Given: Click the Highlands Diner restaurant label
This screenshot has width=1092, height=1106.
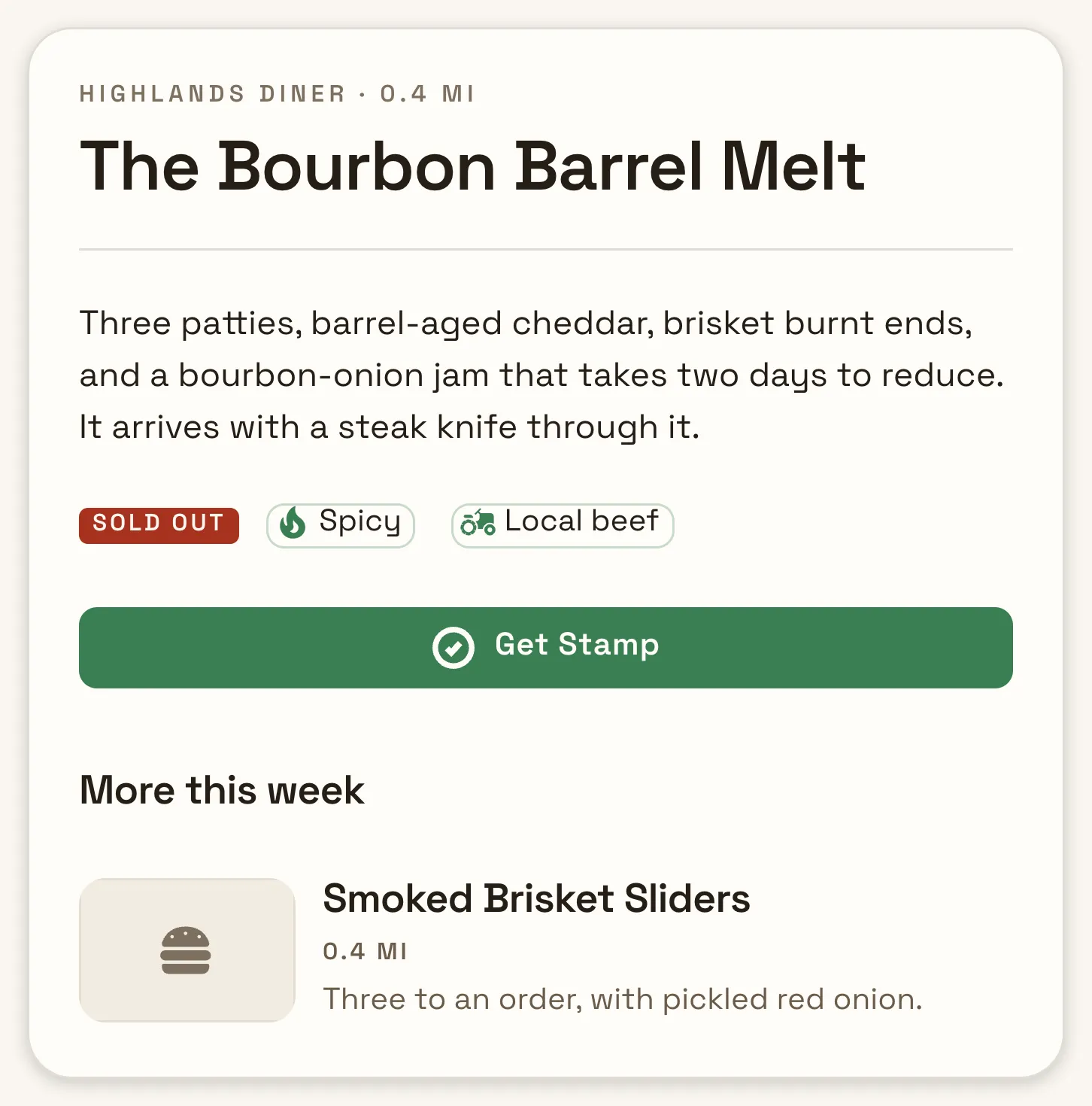Looking at the screenshot, I should point(212,94).
